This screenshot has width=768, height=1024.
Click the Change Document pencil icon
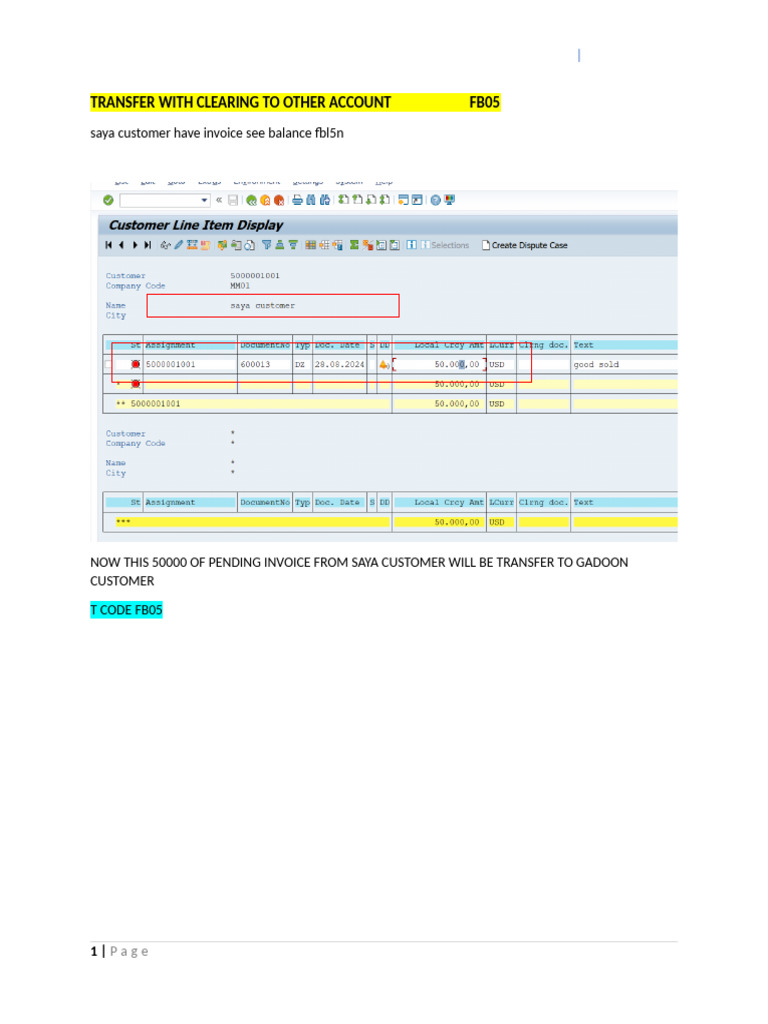[x=178, y=245]
